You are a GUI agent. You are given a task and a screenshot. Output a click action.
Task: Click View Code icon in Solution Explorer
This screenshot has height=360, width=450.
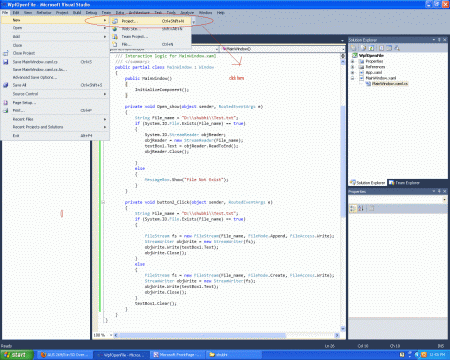coord(382,48)
